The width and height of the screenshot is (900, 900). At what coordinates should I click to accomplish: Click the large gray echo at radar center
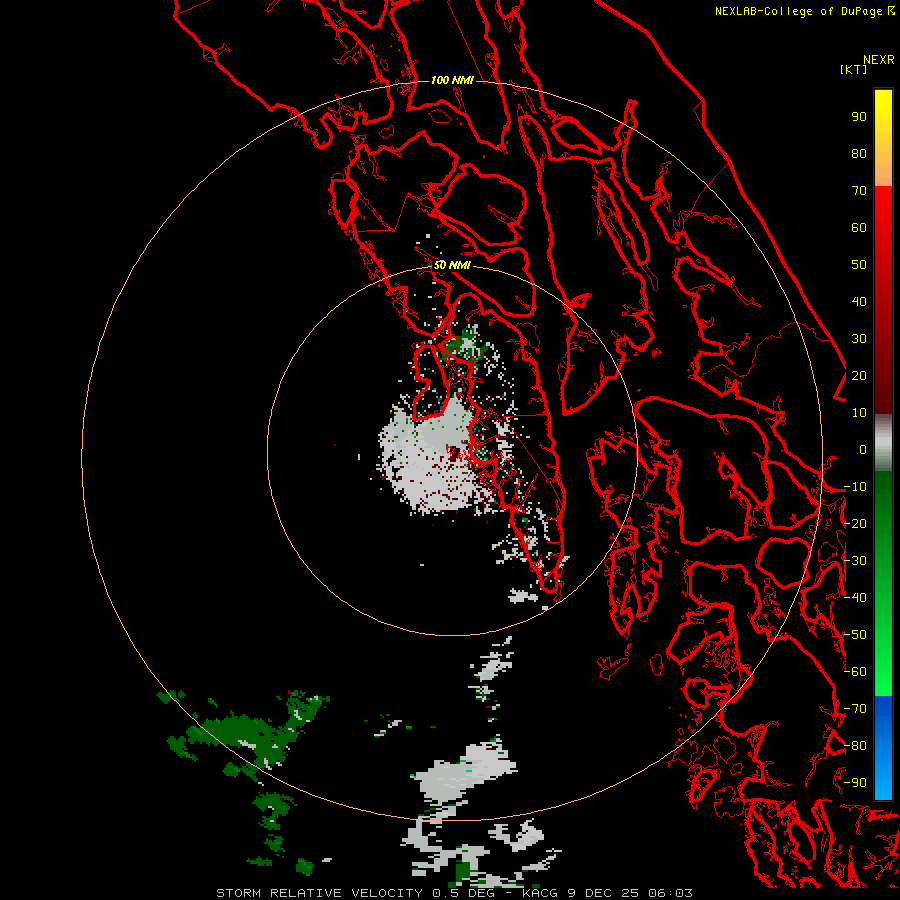tap(436, 459)
